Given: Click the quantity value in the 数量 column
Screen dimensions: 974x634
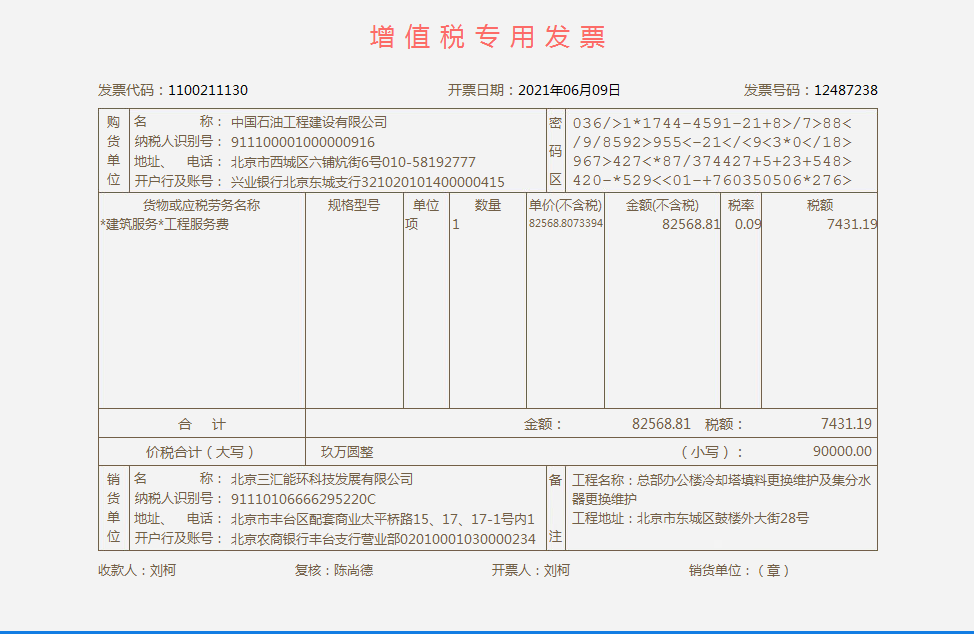Looking at the screenshot, I should pyautogui.click(x=456, y=225).
